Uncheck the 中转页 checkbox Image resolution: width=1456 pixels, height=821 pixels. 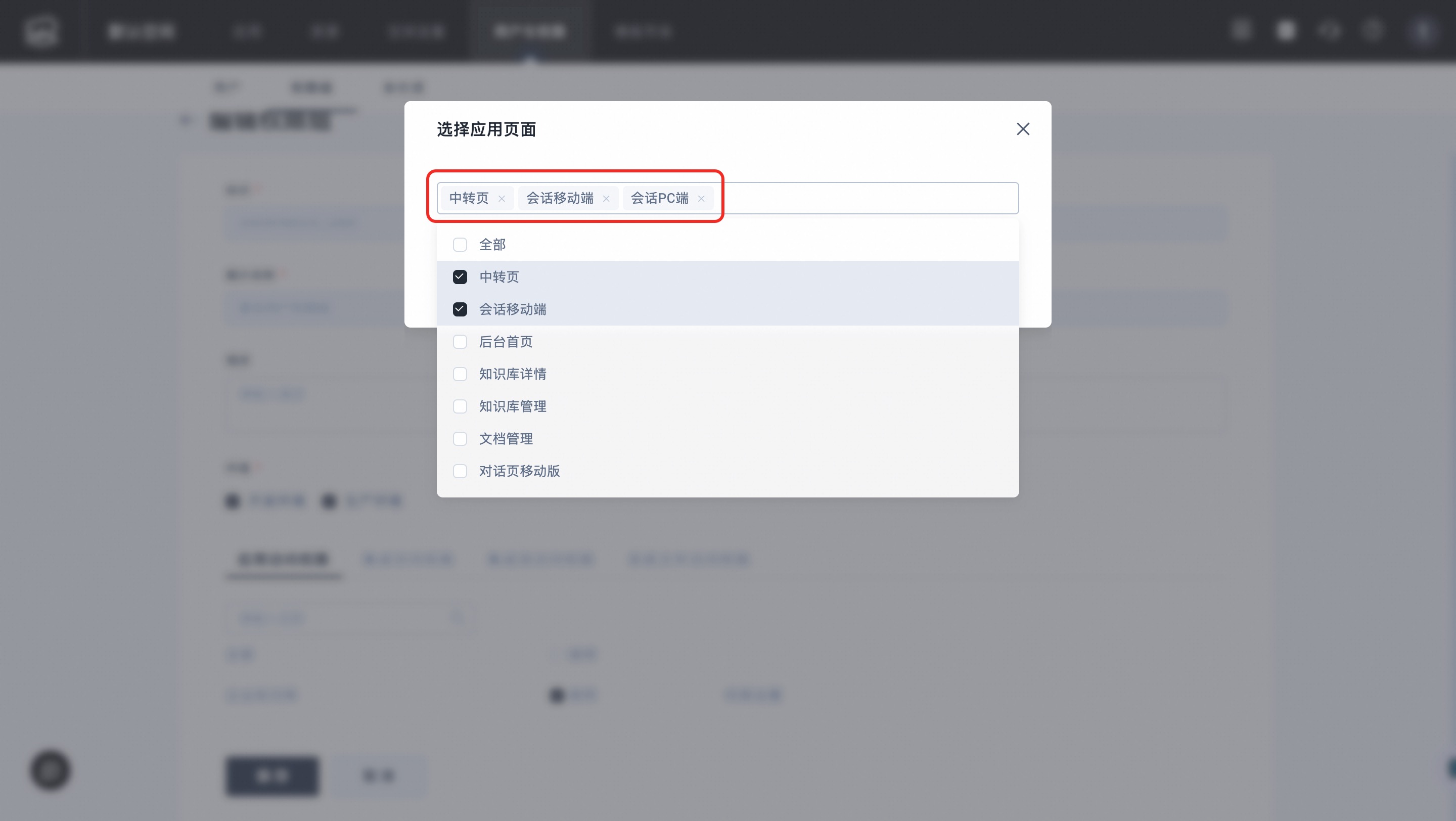pyautogui.click(x=460, y=277)
